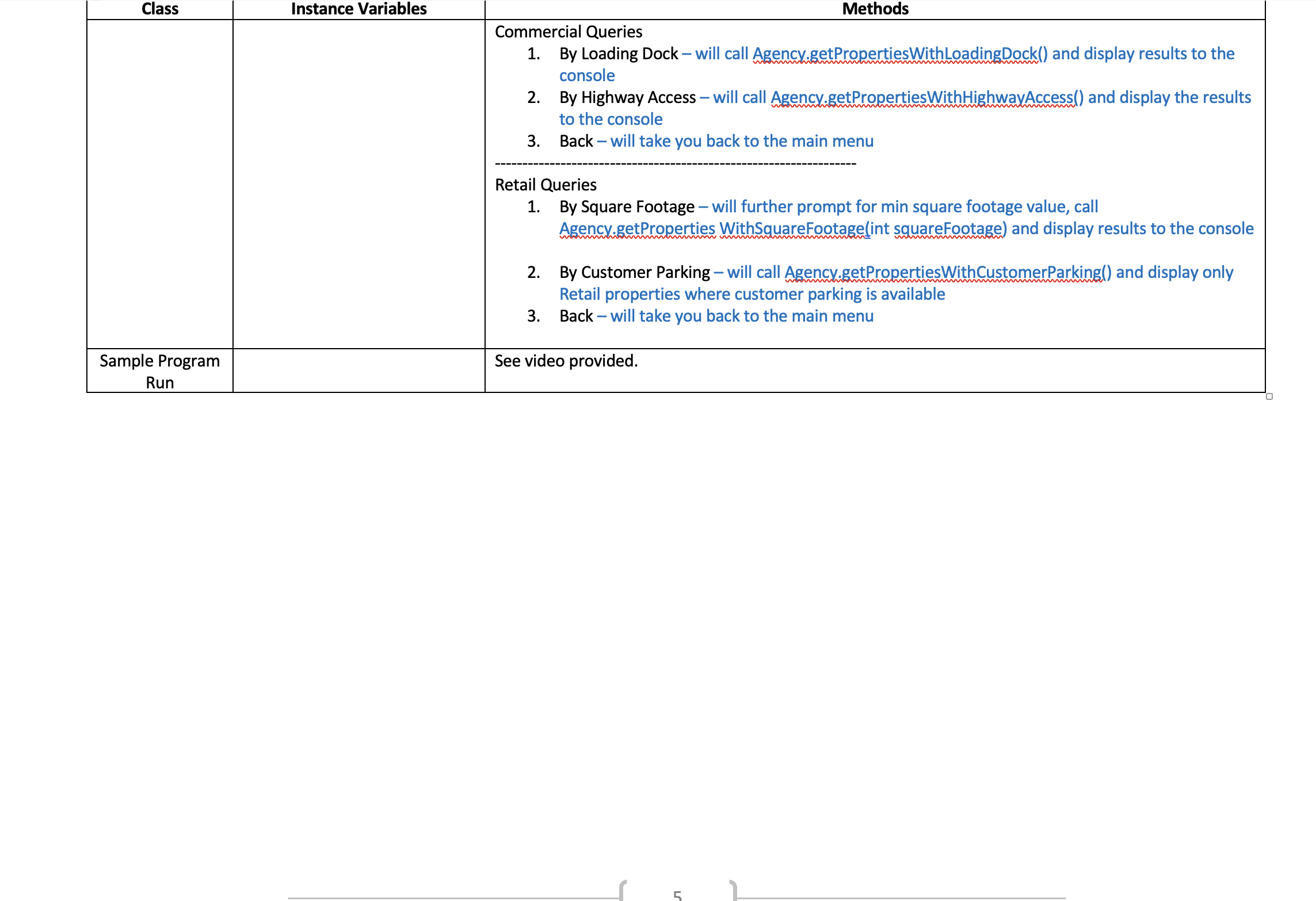Click the 'Instance Variables' column header
1316x901 pixels.
(358, 9)
